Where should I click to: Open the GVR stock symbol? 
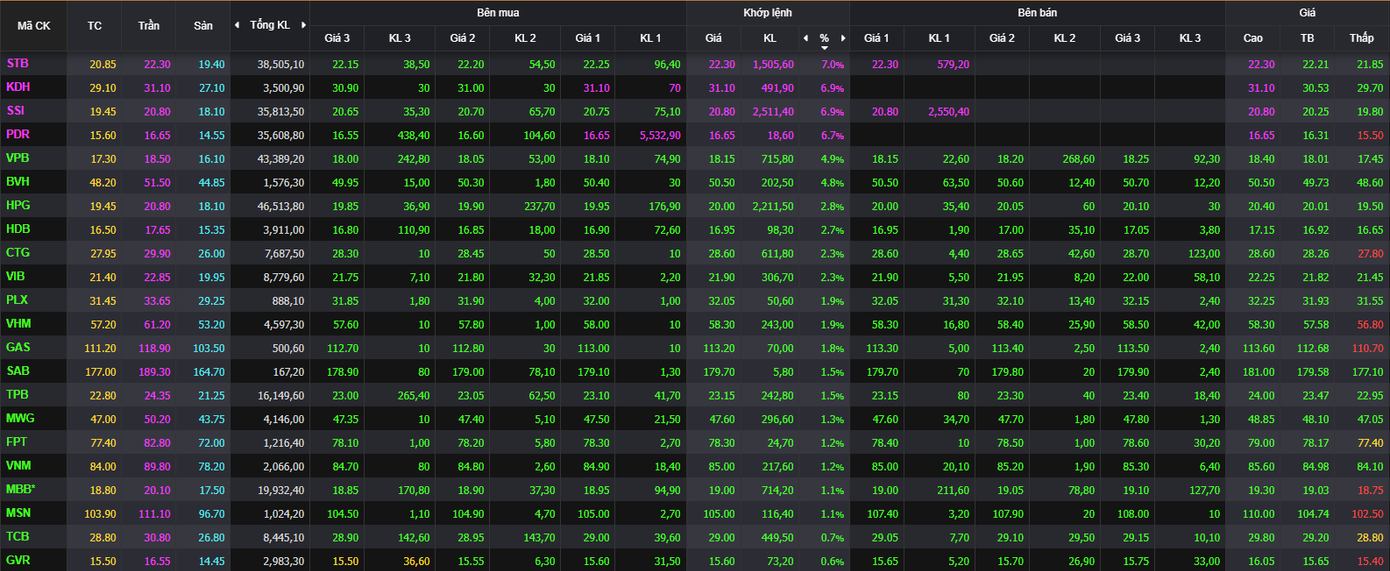[x=18, y=560]
